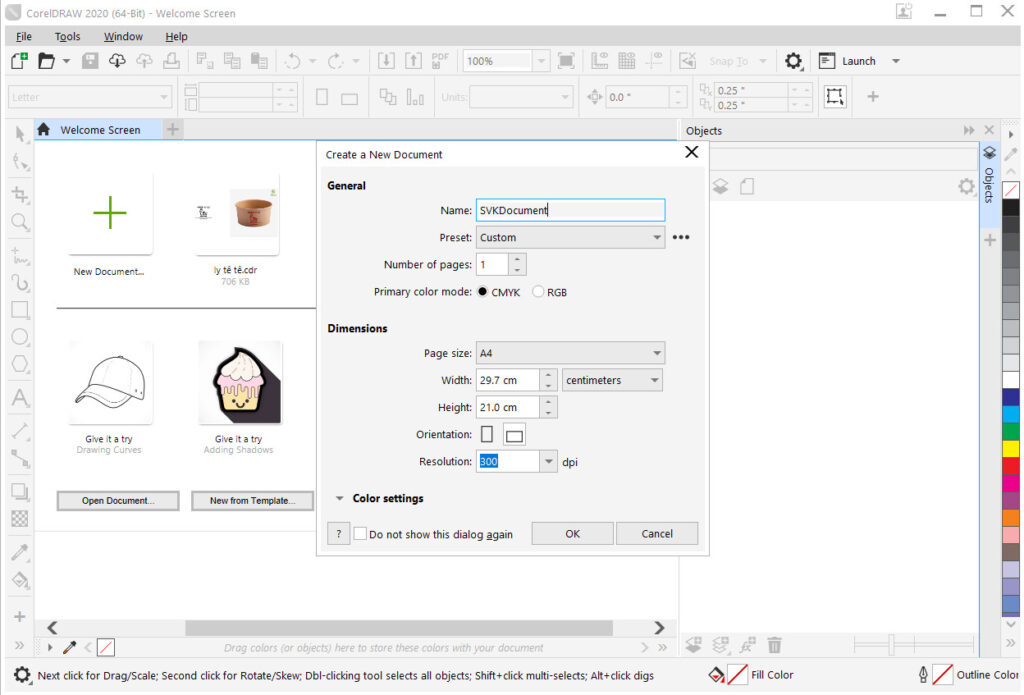The height and width of the screenshot is (695, 1024).
Task: Click the Launch button
Action: click(847, 61)
